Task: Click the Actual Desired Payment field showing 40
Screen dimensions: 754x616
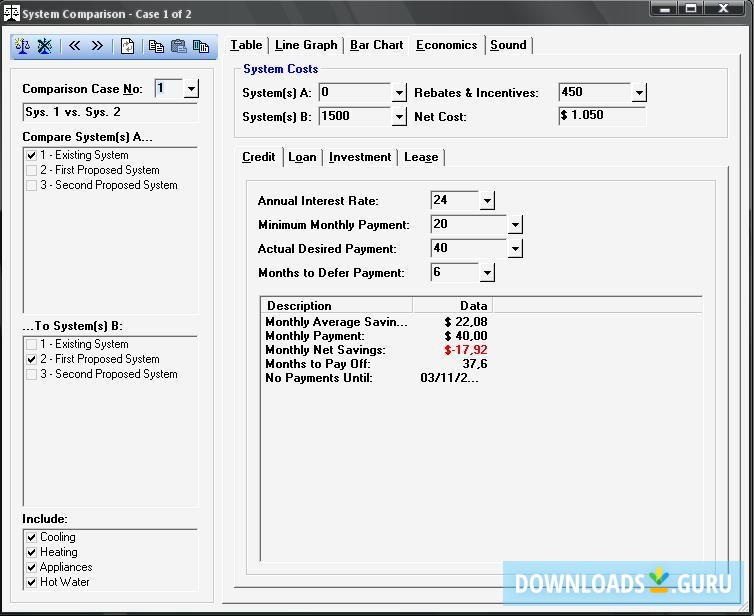Action: pyautogui.click(x=469, y=249)
